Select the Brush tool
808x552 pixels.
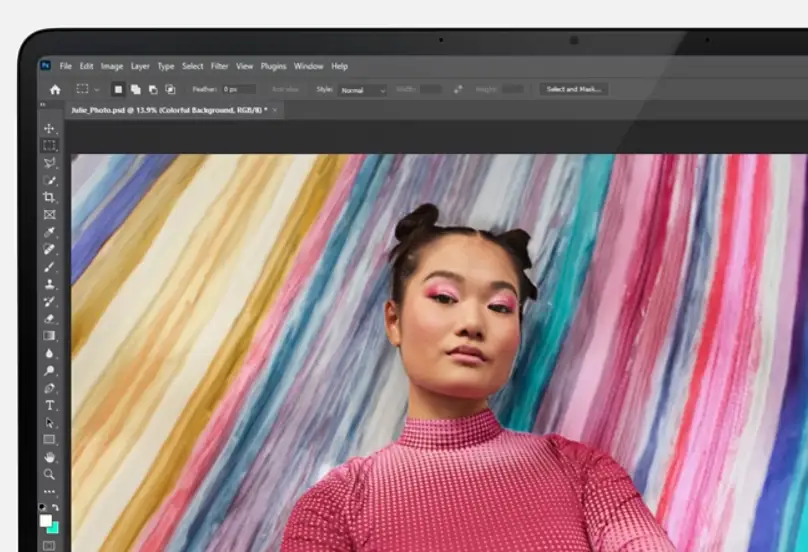49,266
